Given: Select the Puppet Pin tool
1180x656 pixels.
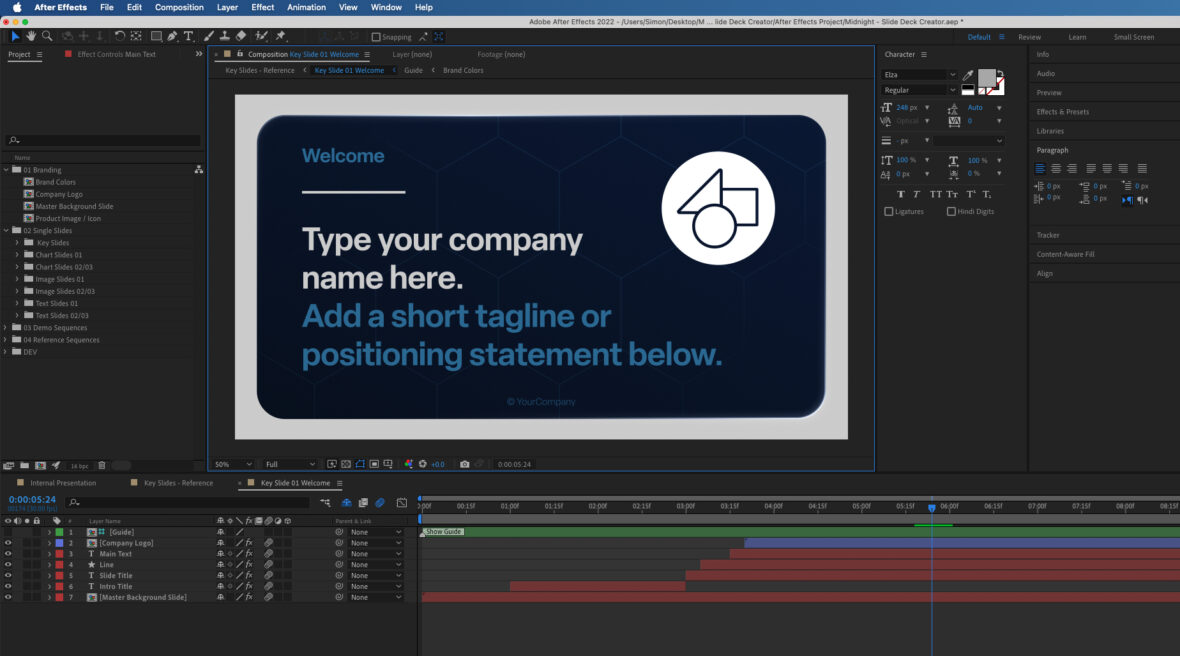Looking at the screenshot, I should click(281, 36).
